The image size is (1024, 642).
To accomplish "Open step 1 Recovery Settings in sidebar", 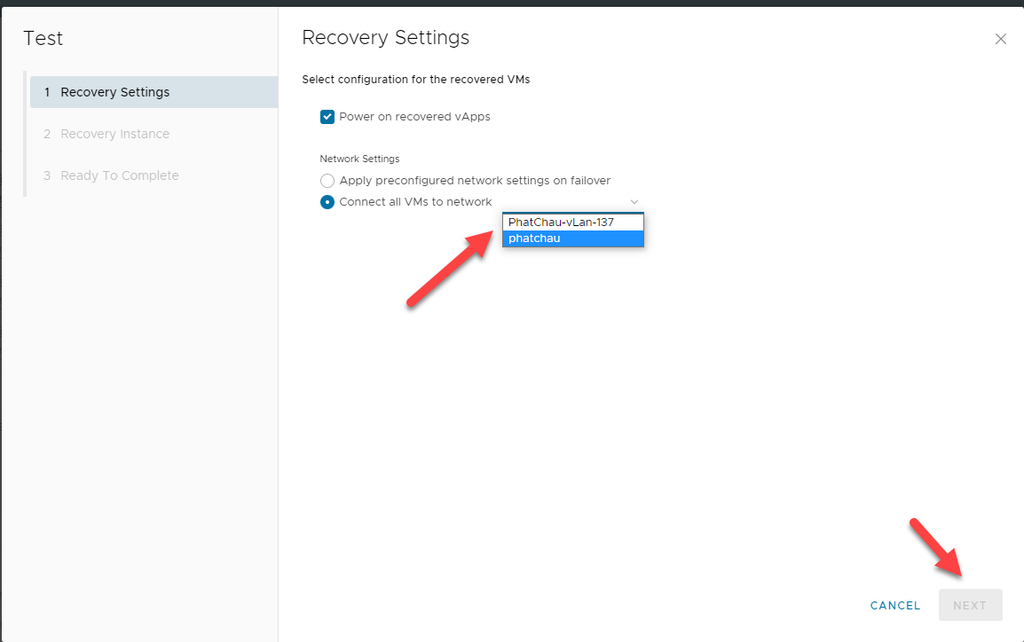I will [x=115, y=92].
